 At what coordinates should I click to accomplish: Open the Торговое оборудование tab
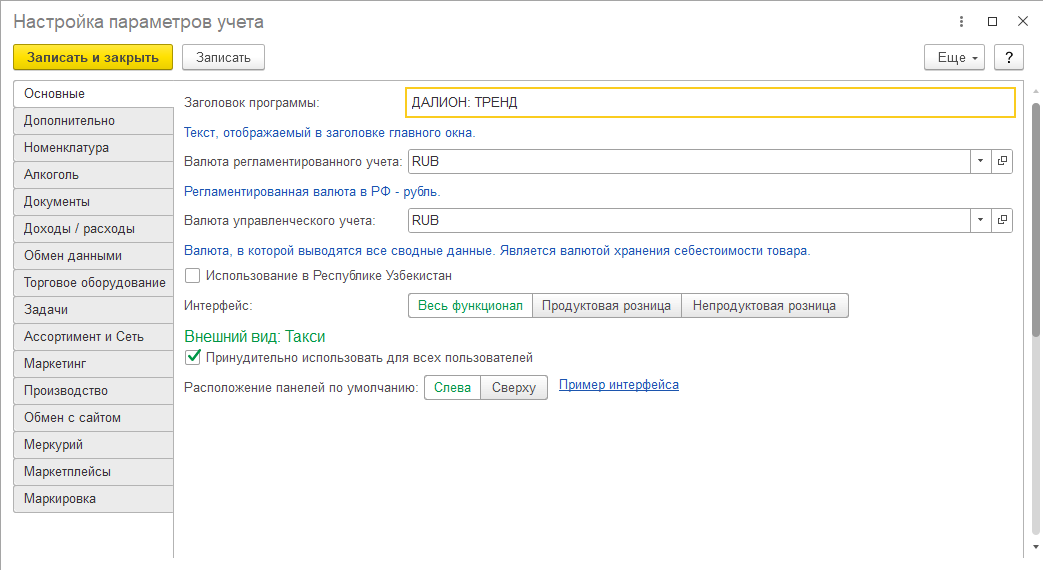pyautogui.click(x=93, y=283)
